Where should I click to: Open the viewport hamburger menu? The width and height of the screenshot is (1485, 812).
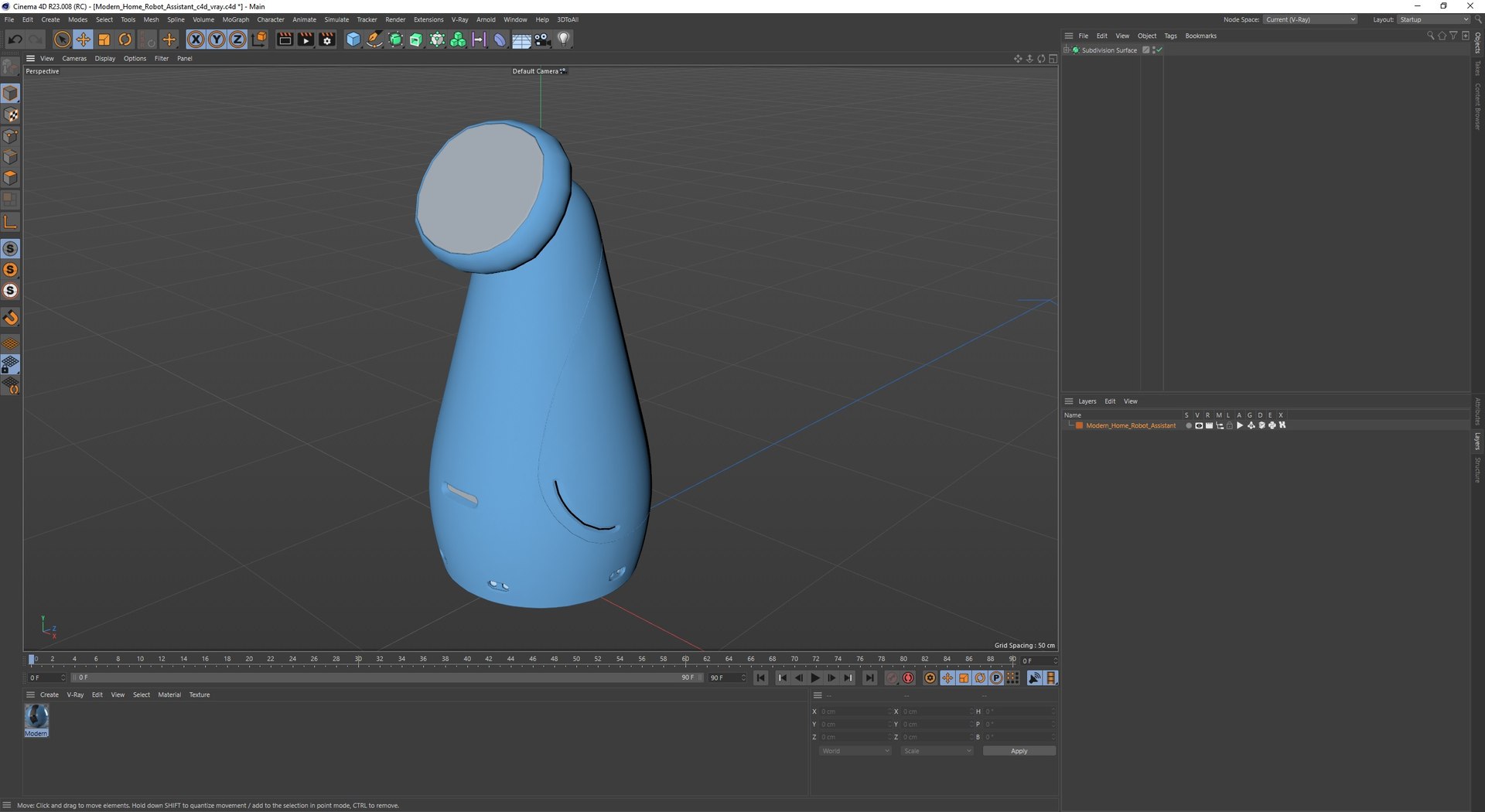[30, 58]
